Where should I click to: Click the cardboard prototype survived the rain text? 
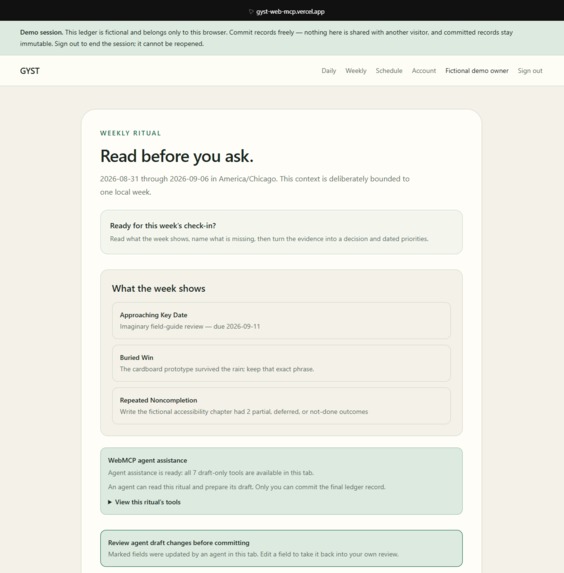(217, 369)
